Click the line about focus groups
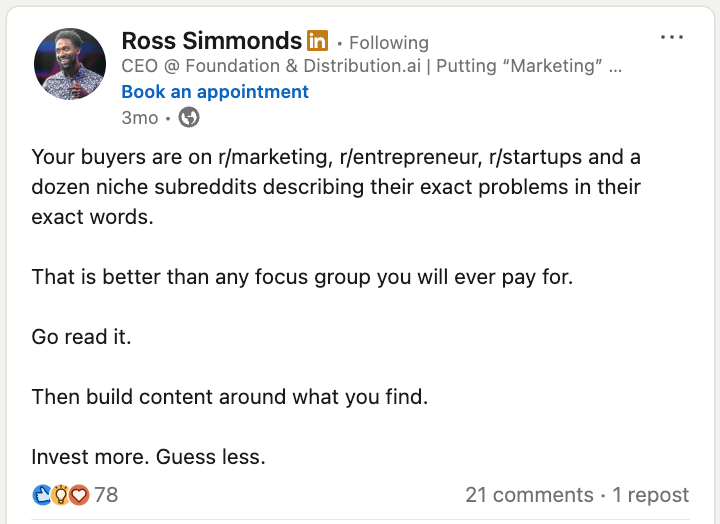 coord(302,277)
